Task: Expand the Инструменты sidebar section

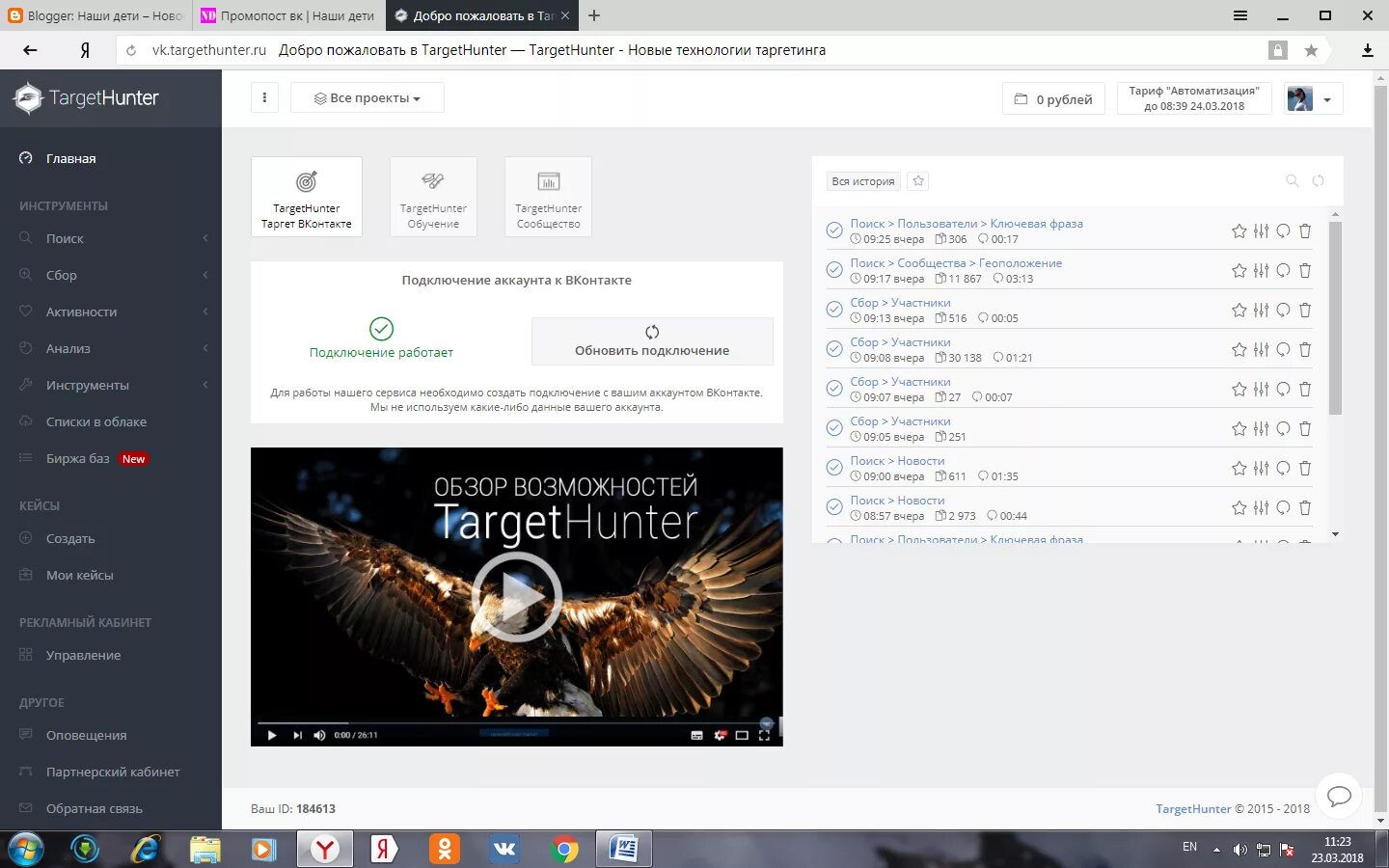Action: pos(111,385)
